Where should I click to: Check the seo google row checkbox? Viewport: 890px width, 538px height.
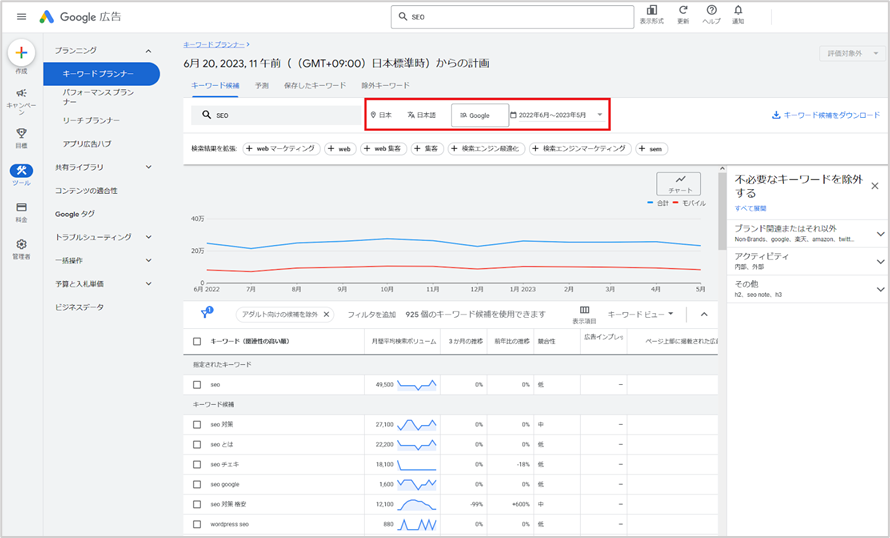pos(197,484)
